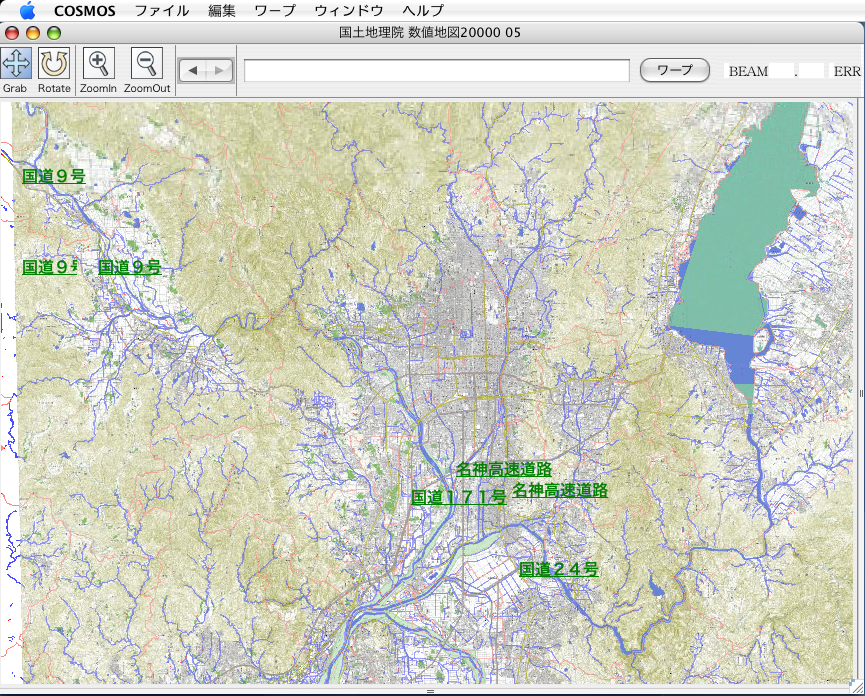The width and height of the screenshot is (865, 696).
Task: Open the Apple menu
Action: coord(27,10)
